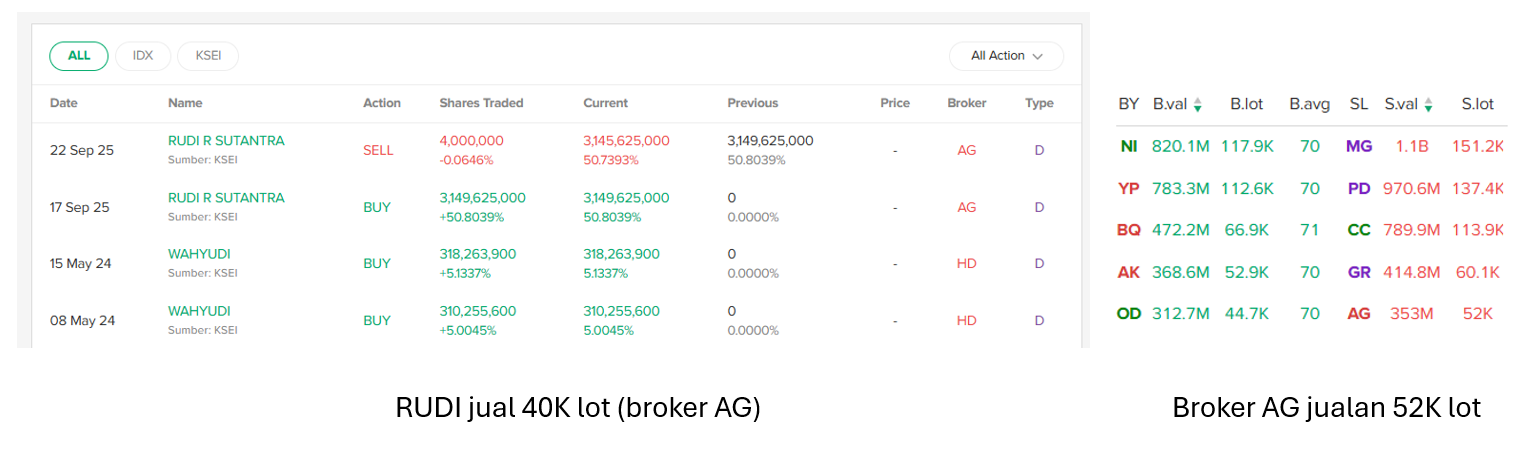Click the sort arrows beside S.val

[1428, 104]
